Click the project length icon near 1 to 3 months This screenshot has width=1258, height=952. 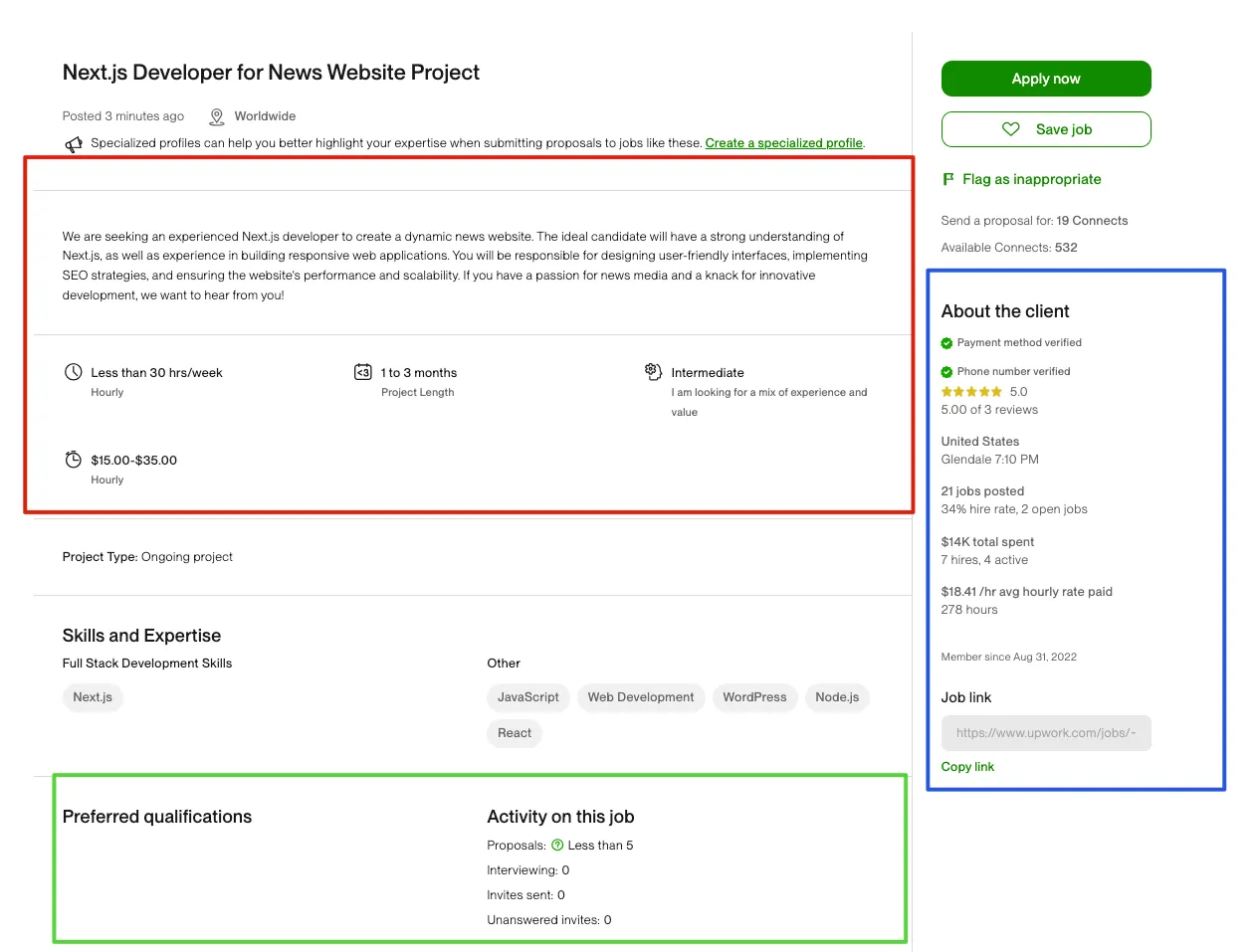363,371
